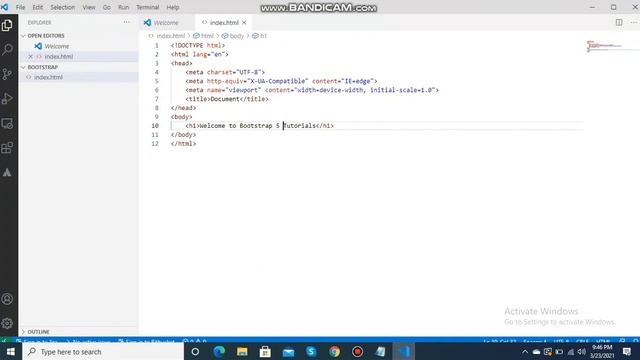Click the VS Code taskbar icon
The width and height of the screenshot is (640, 360).
404,351
